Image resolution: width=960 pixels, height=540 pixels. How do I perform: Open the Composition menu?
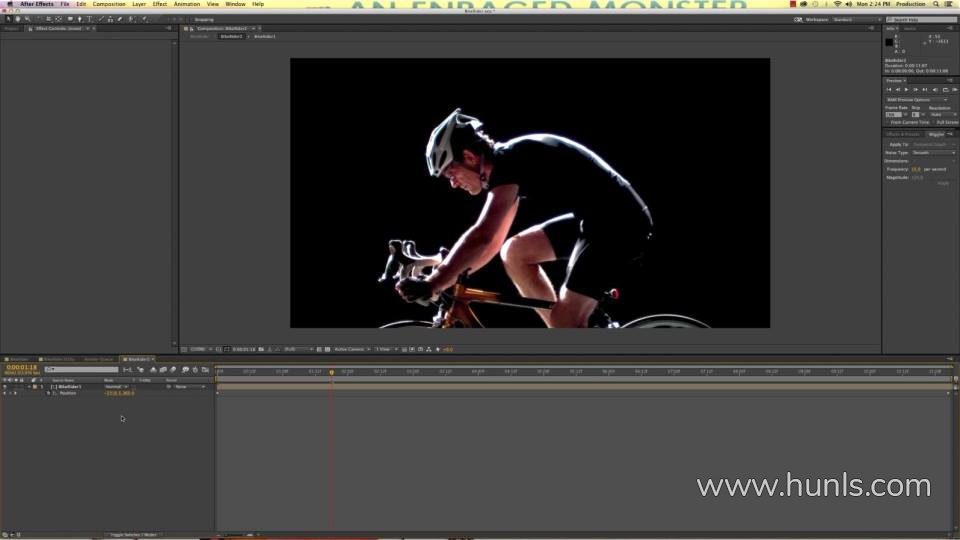[x=109, y=4]
